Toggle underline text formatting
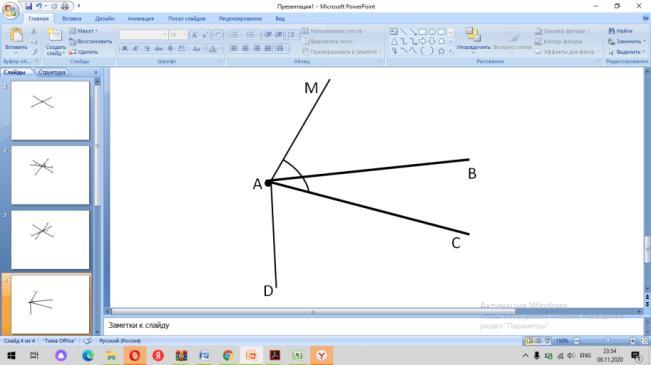This screenshot has width=651, height=365. pyautogui.click(x=147, y=49)
